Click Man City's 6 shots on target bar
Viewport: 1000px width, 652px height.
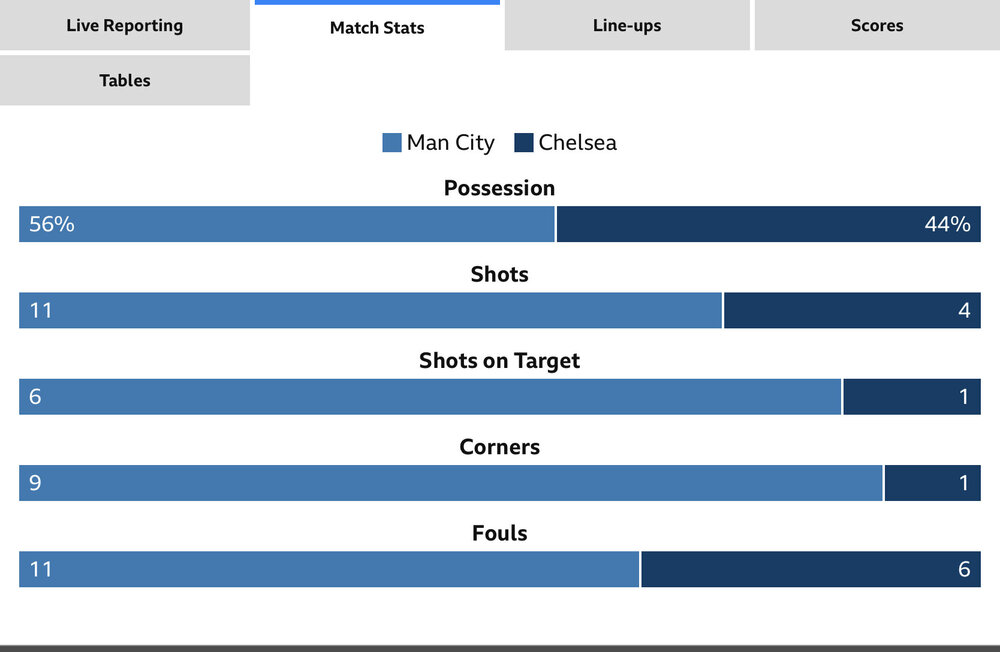click(x=430, y=397)
